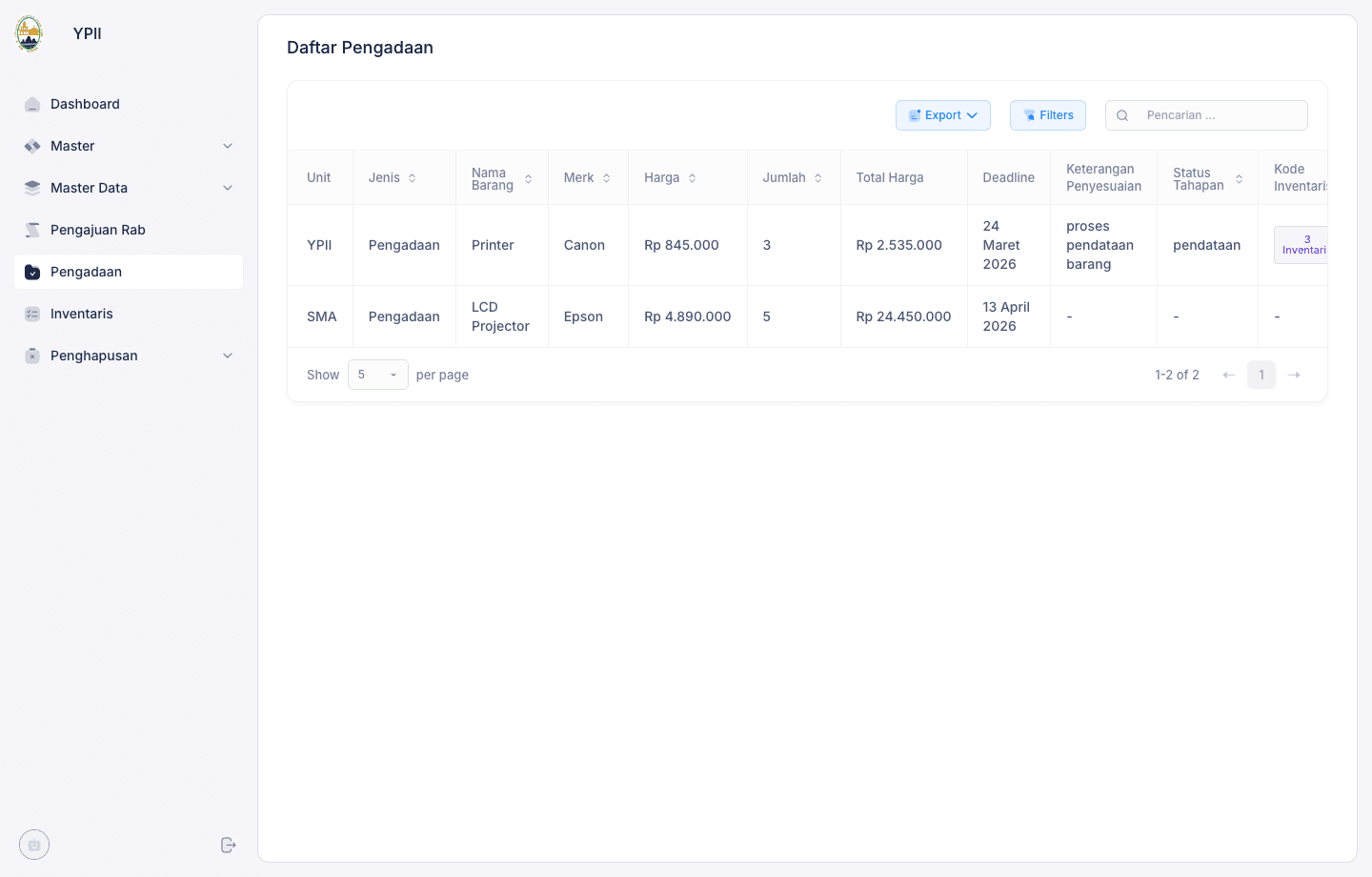Click the Penghapusan sidebar icon
This screenshot has height=877, width=1372.
click(32, 356)
